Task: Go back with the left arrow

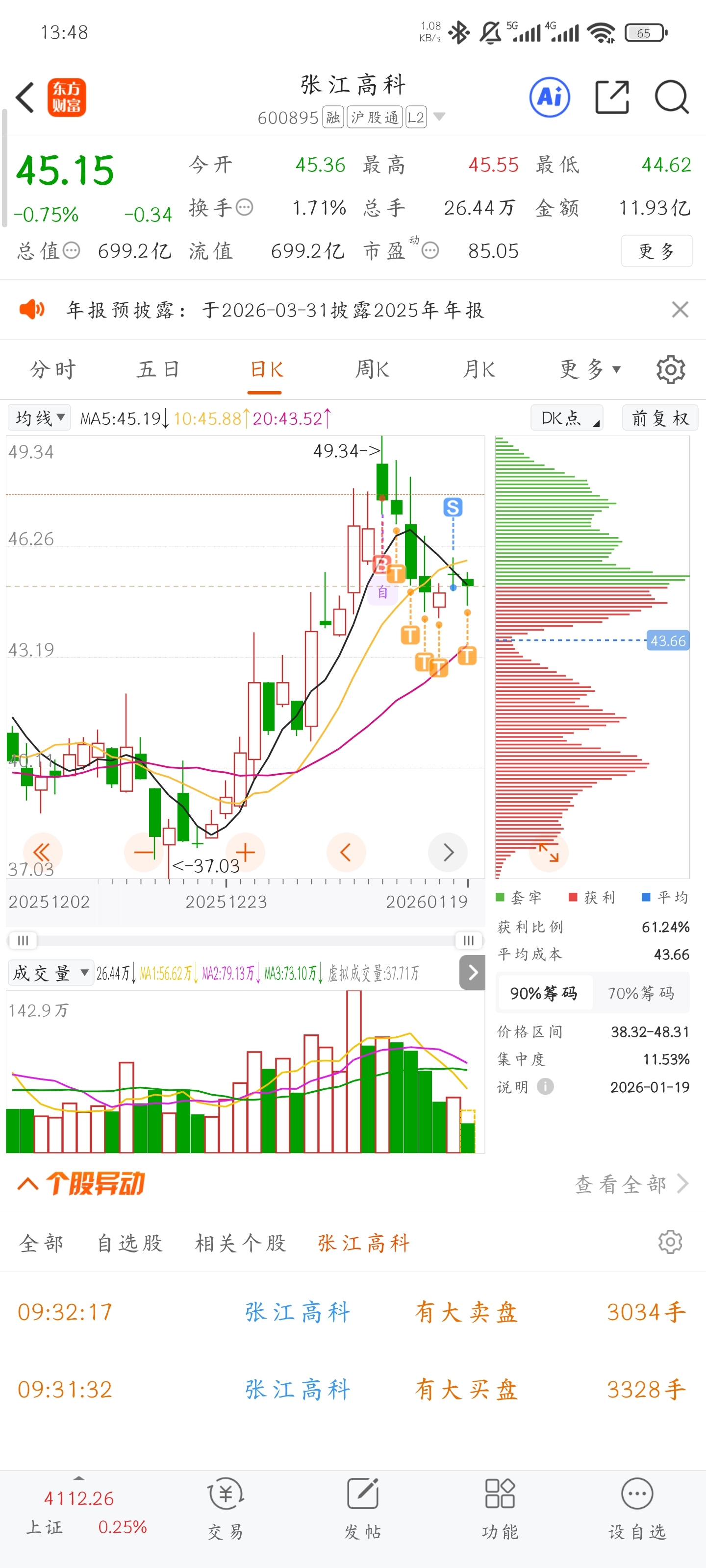Action: tap(25, 98)
